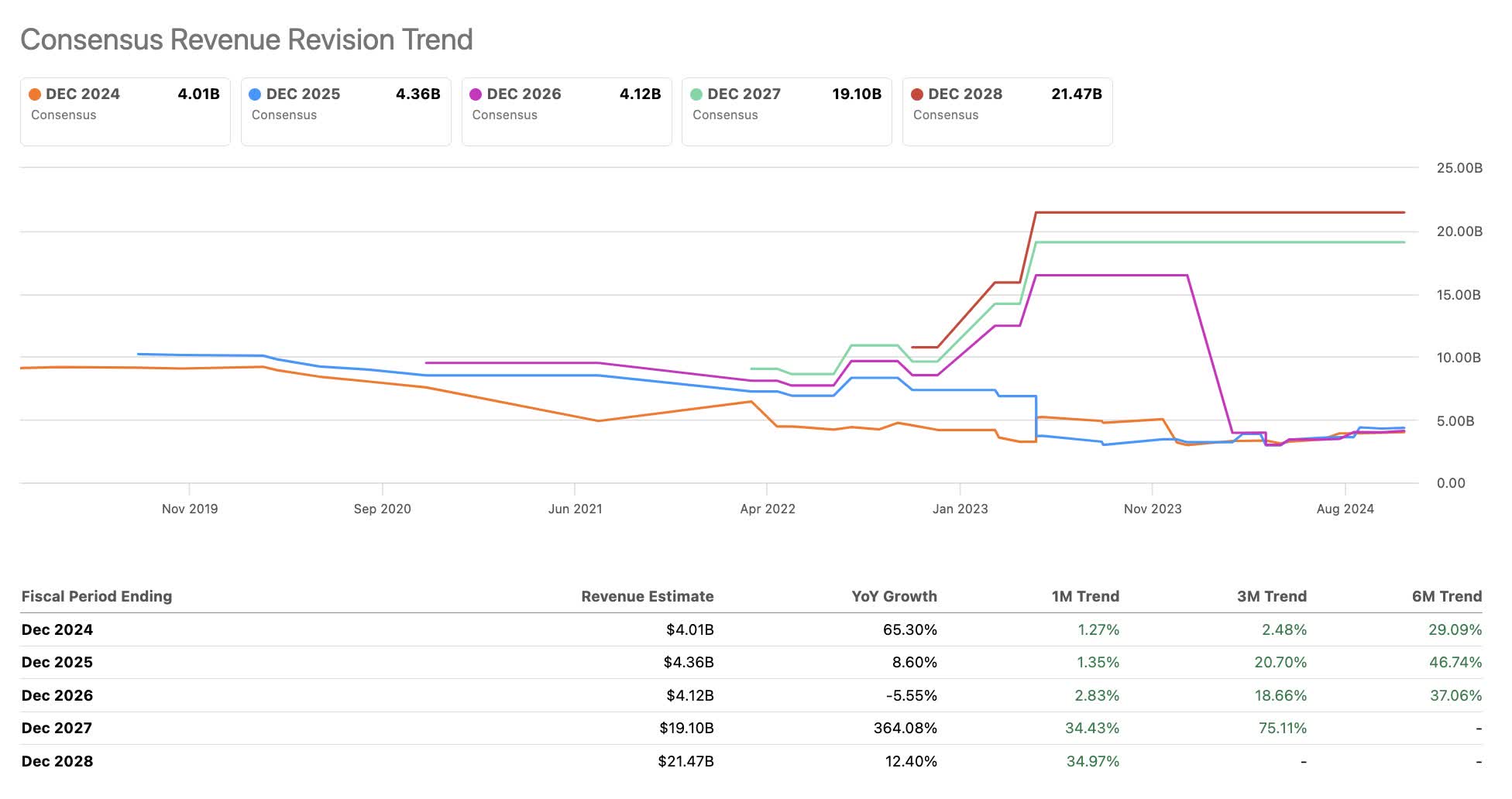Click the Nov 2023 axis label
1512x799 pixels.
pos(1153,509)
